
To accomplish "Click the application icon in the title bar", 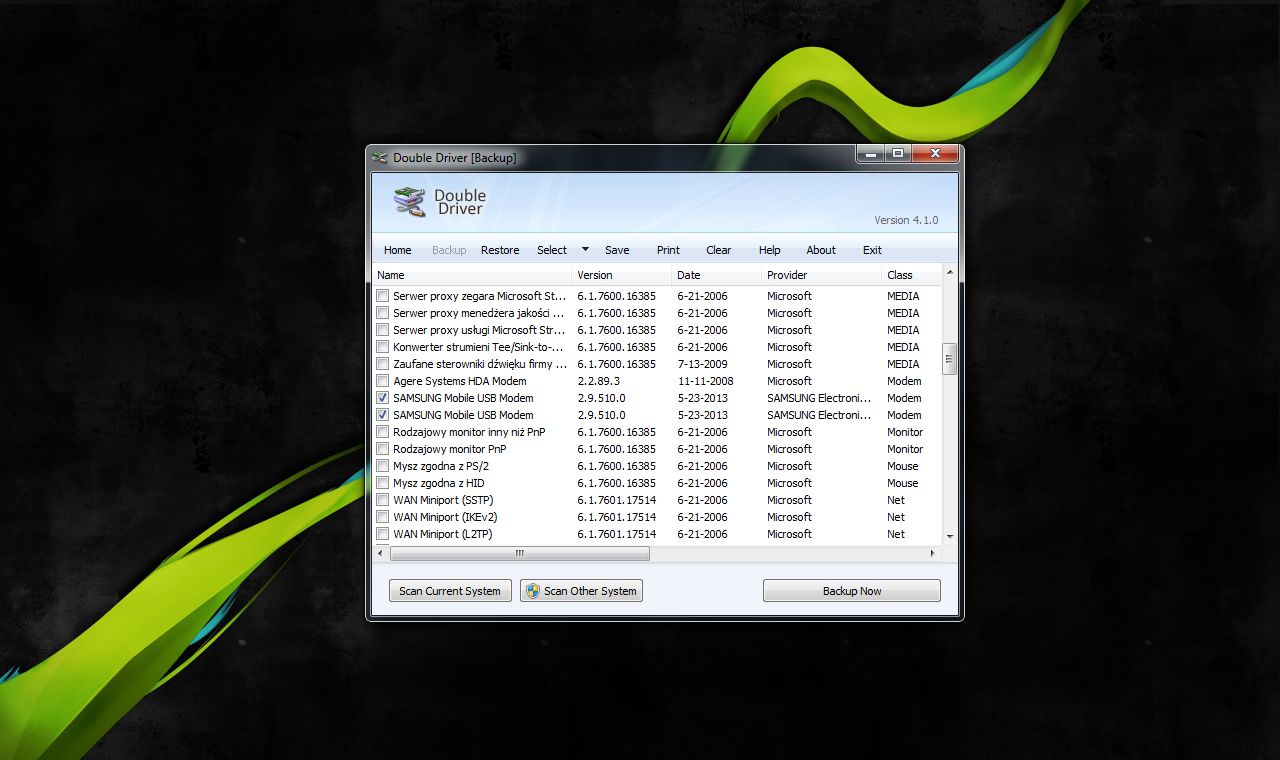I will coord(380,157).
